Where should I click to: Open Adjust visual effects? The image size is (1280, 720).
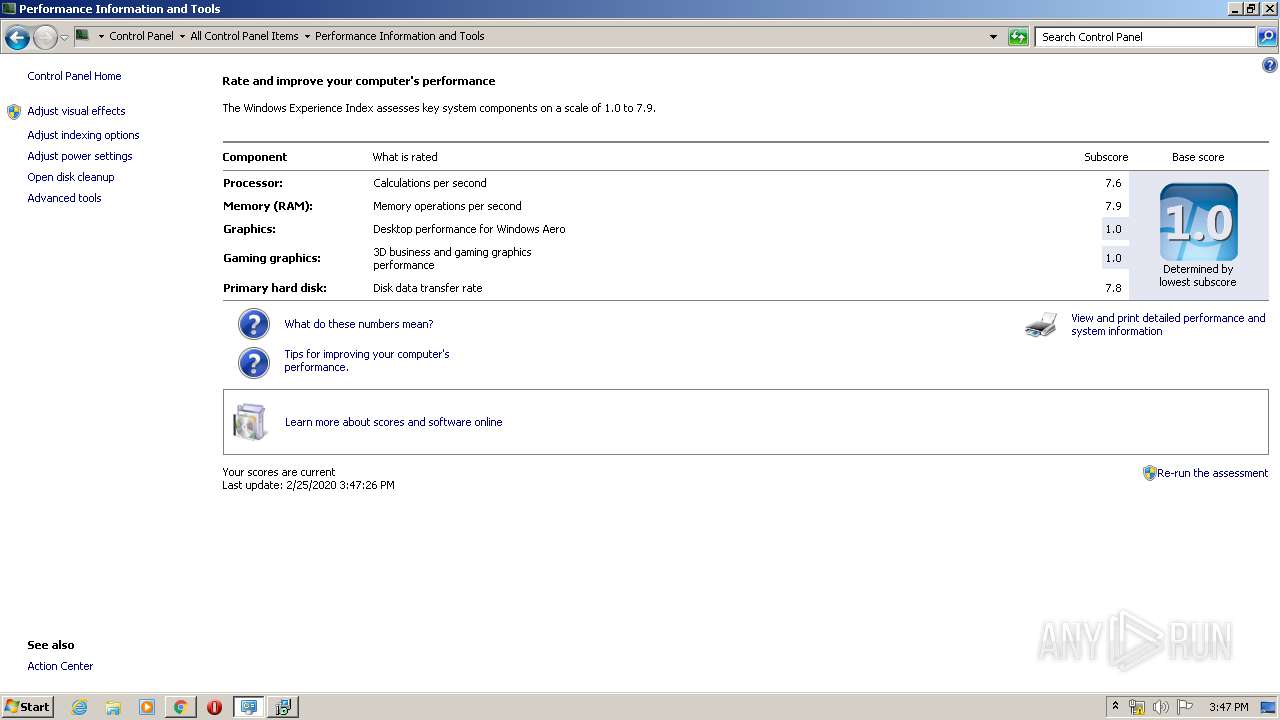(76, 111)
